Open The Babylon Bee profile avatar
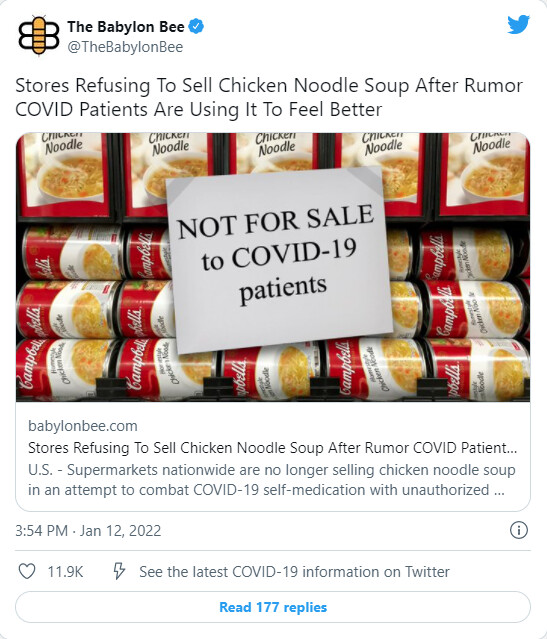Screen dimensions: 547x639 pyautogui.click(x=39, y=35)
